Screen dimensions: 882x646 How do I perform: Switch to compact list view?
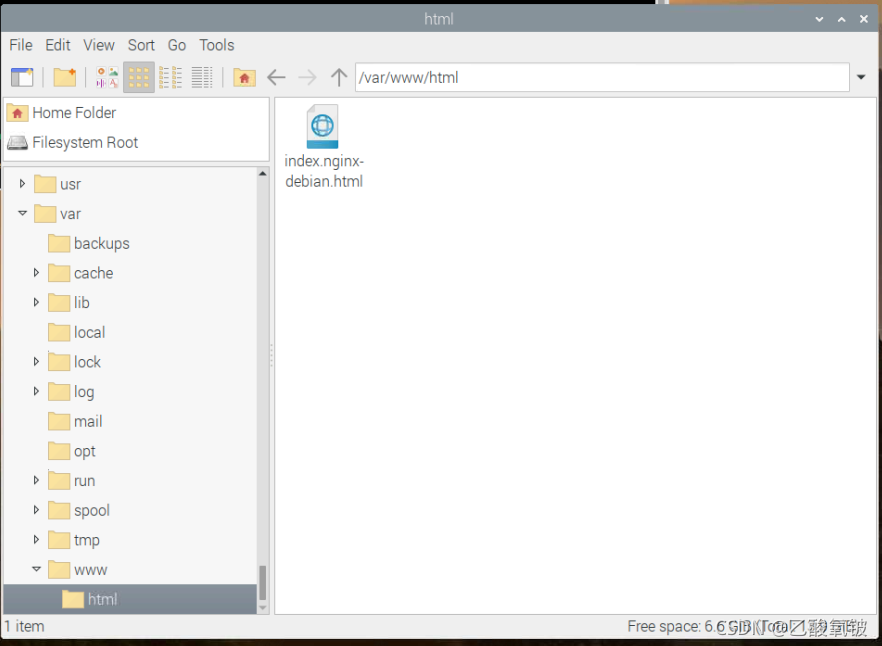[x=170, y=77]
